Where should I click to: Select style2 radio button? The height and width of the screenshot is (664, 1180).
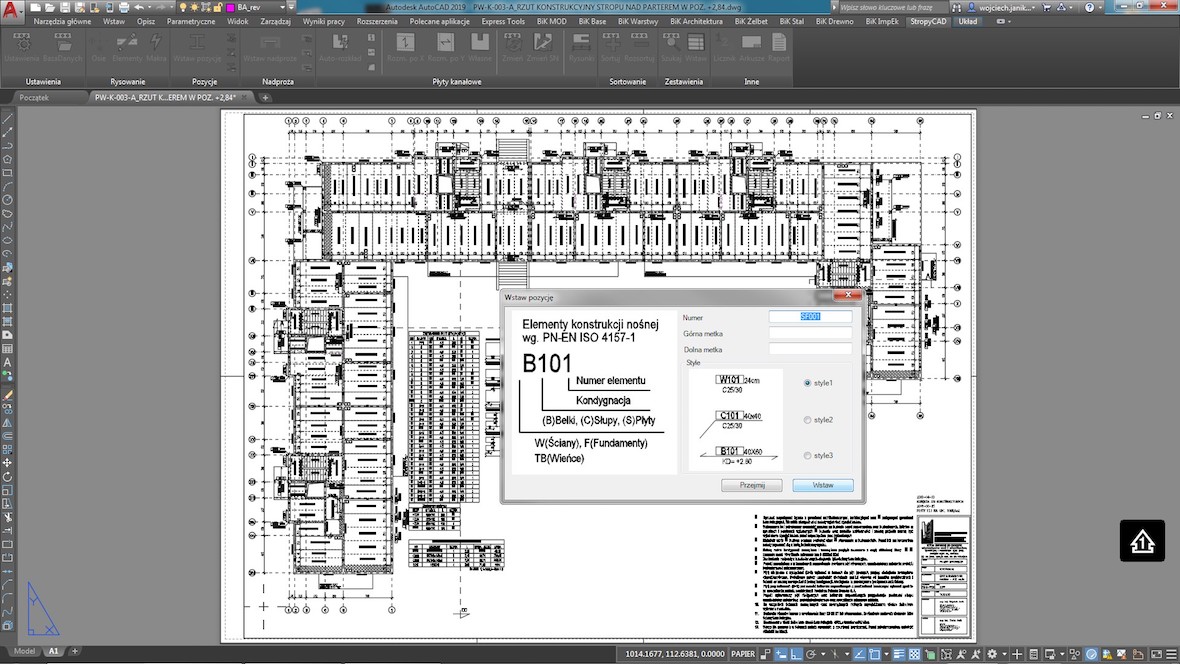pos(807,420)
